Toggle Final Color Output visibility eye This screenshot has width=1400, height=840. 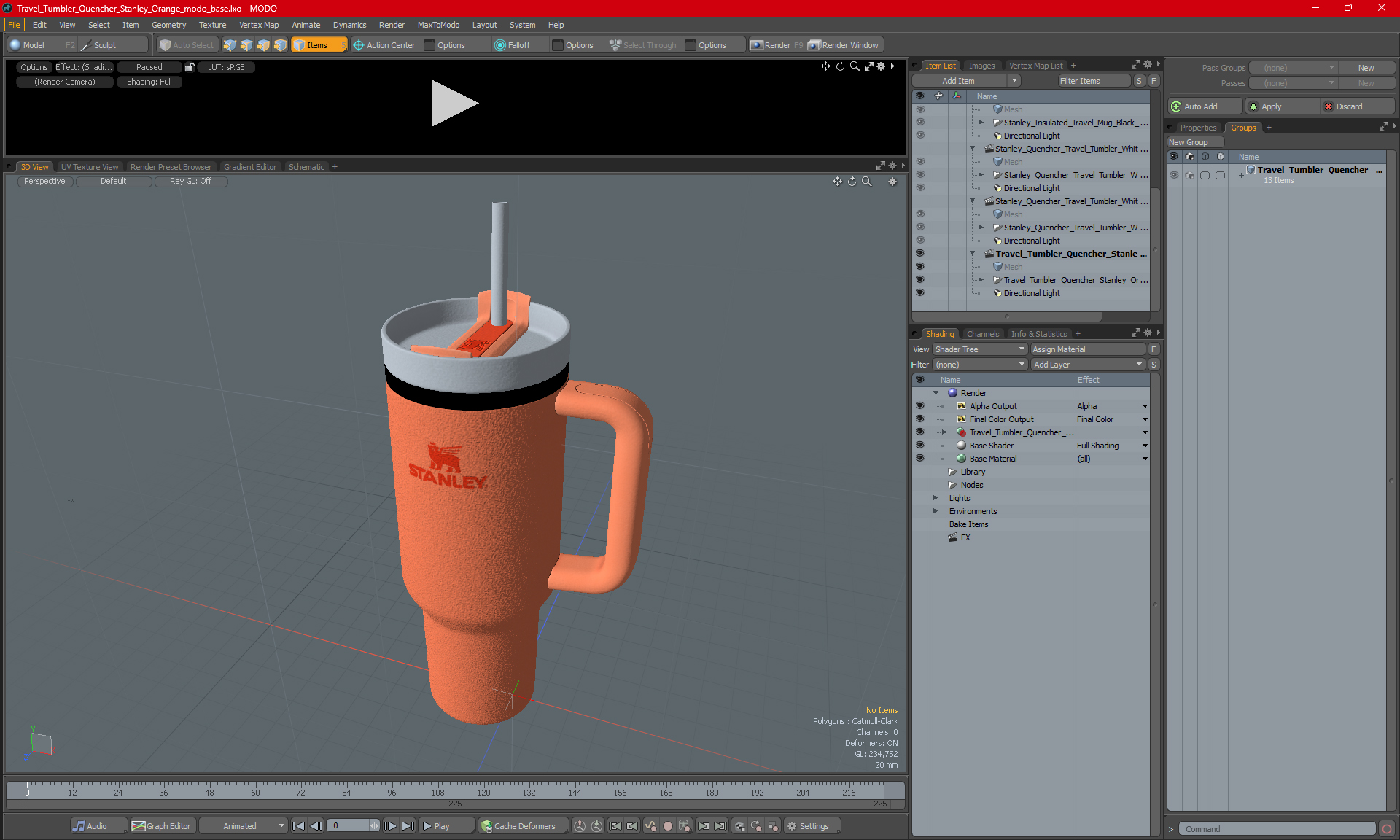[x=919, y=419]
